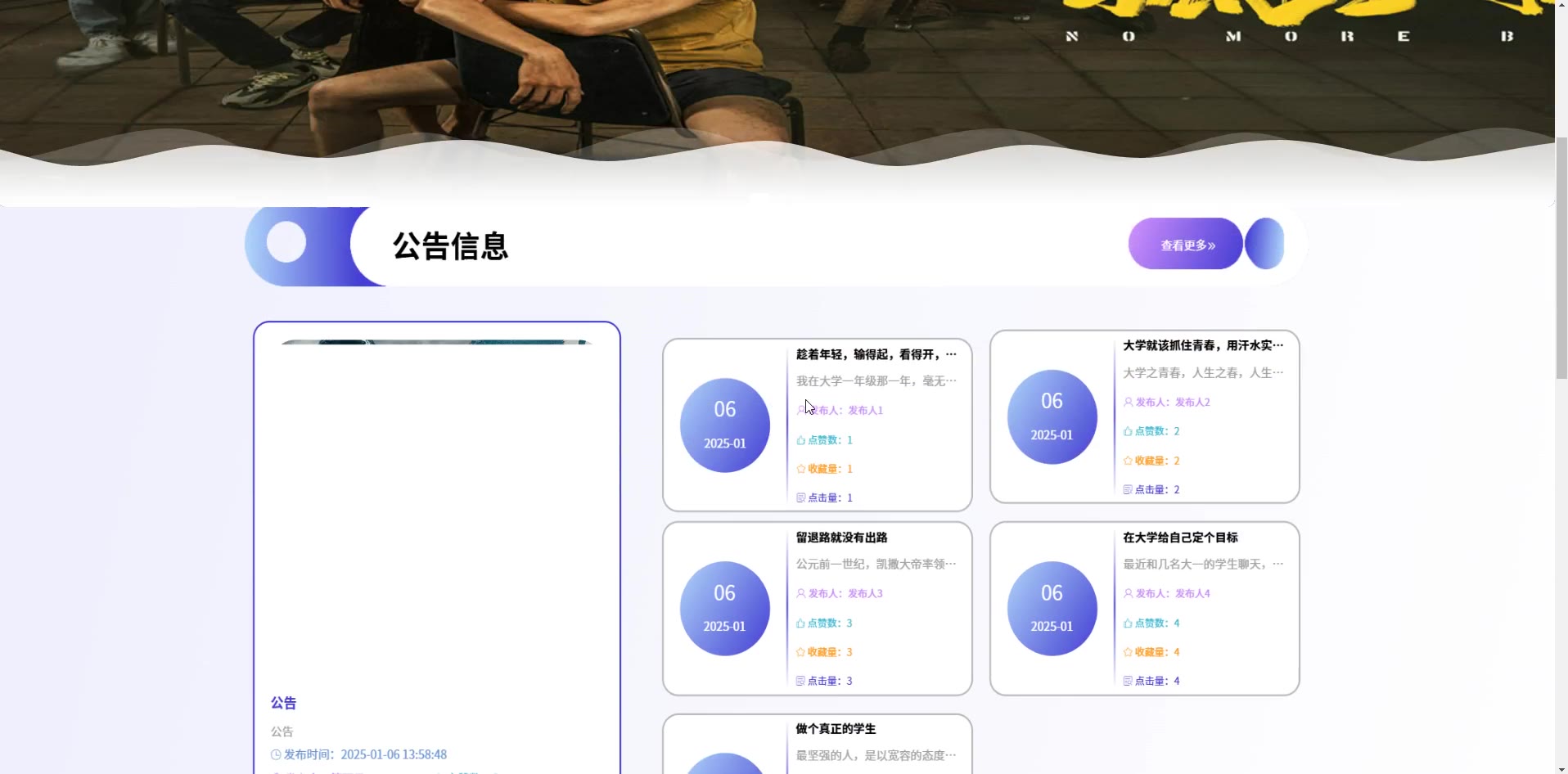The width and height of the screenshot is (1568, 774).
Task: Click the excerpt 最坚强的人，是以宽容的态度…
Action: [876, 755]
